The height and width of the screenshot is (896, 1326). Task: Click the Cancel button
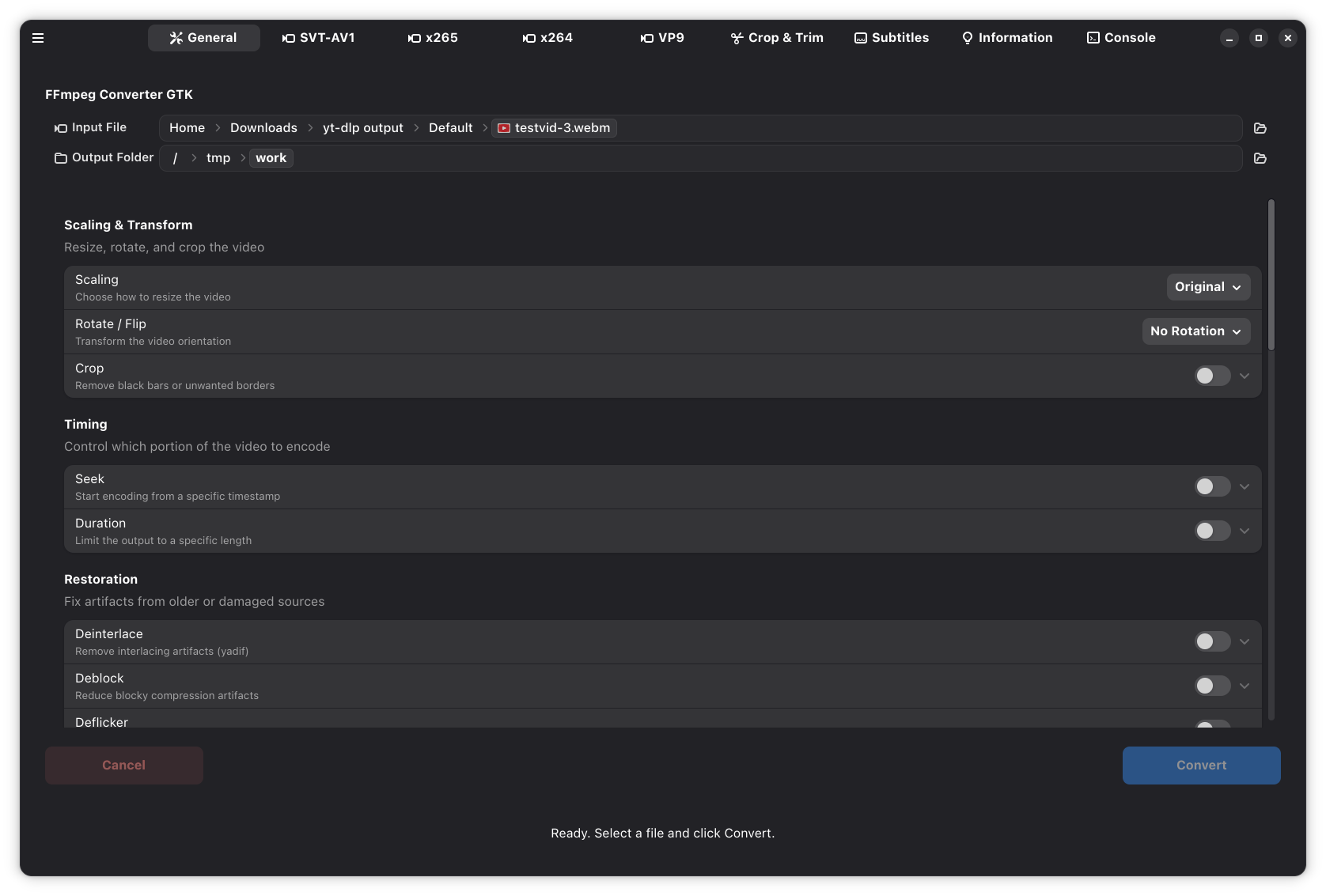click(124, 766)
